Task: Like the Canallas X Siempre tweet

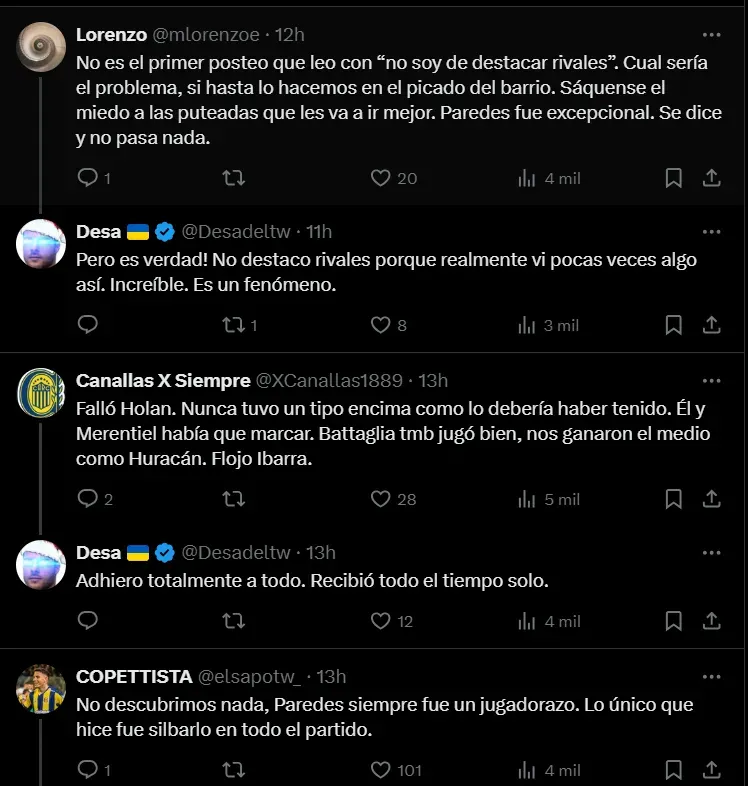Action: coord(380,499)
